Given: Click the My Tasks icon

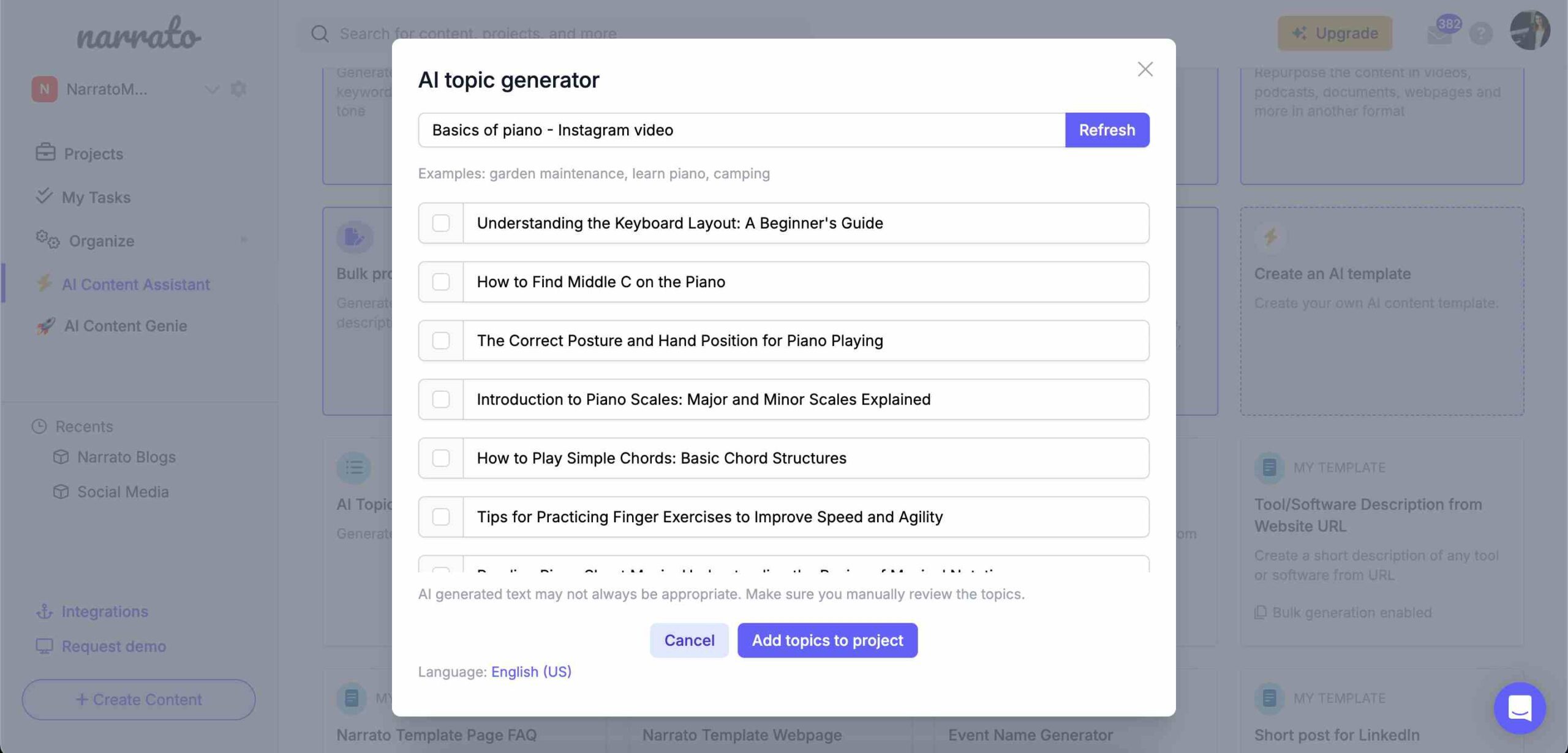Looking at the screenshot, I should tap(42, 197).
